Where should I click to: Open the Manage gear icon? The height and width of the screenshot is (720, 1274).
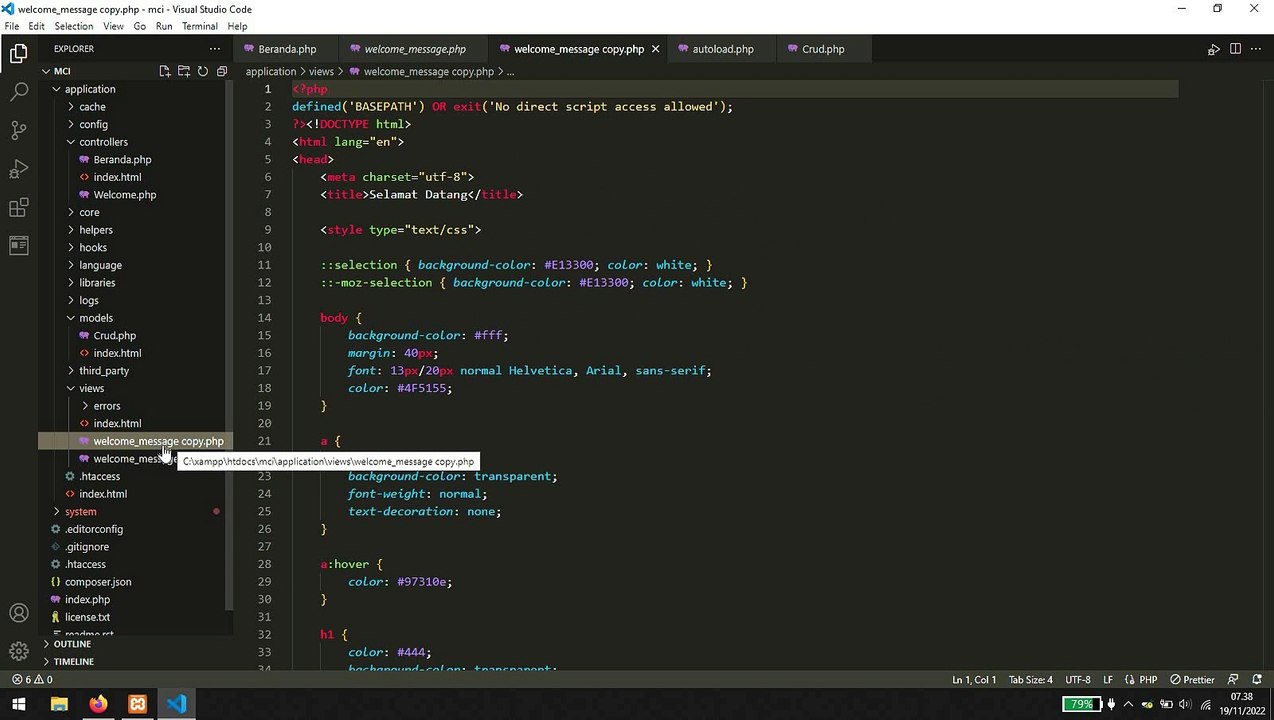pyautogui.click(x=18, y=651)
